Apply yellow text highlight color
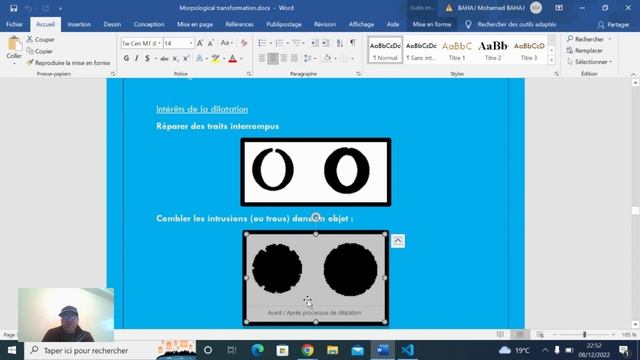 (x=216, y=58)
